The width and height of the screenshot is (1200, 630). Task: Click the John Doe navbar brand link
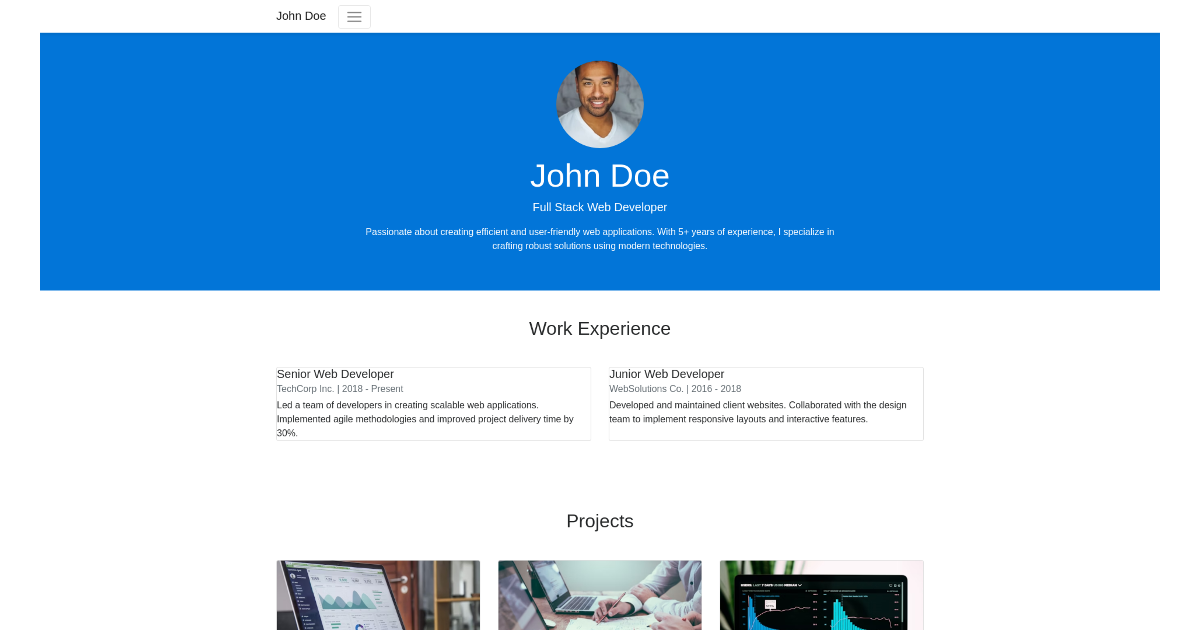(x=300, y=16)
